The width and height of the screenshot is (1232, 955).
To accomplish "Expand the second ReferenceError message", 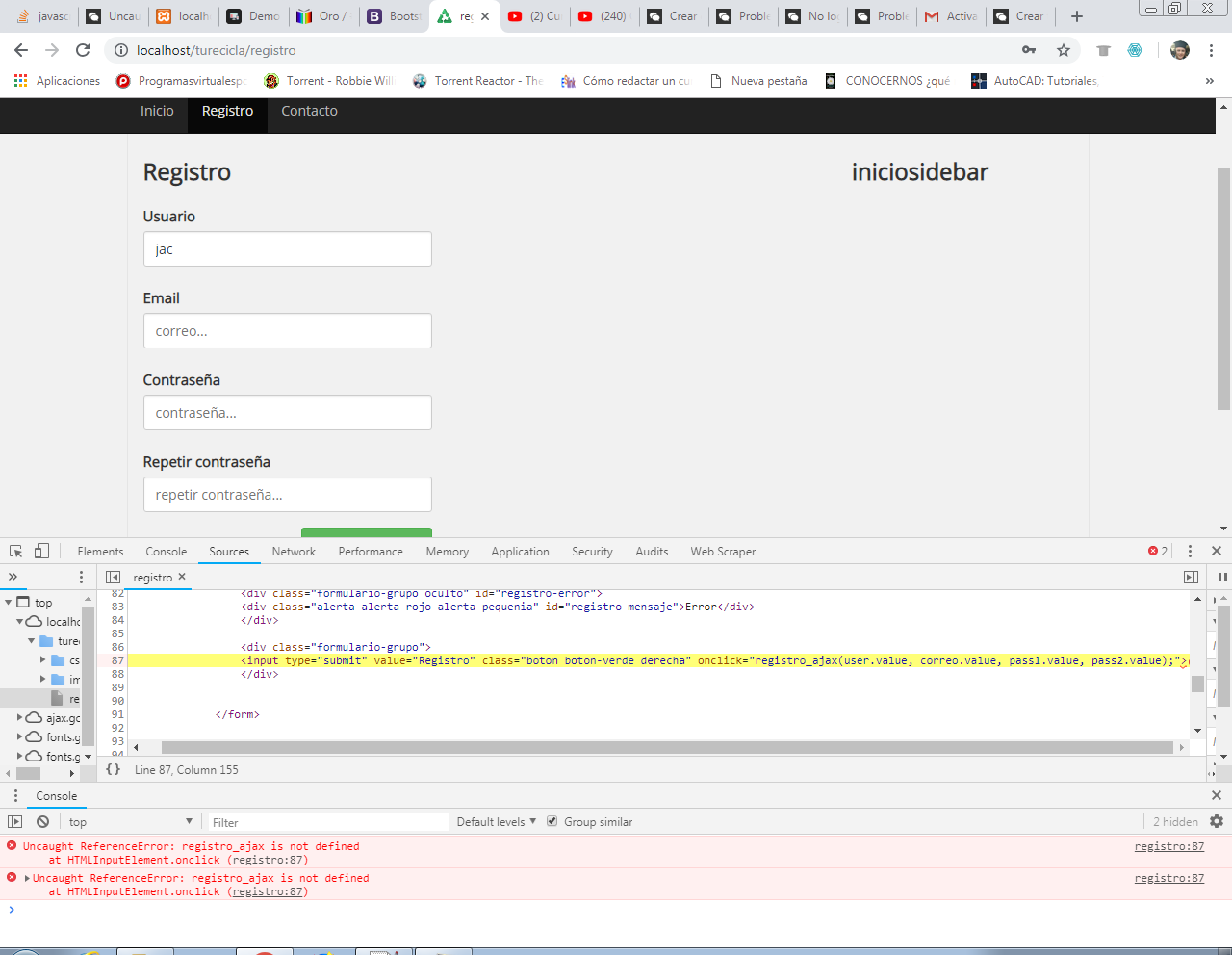I will pos(27,878).
